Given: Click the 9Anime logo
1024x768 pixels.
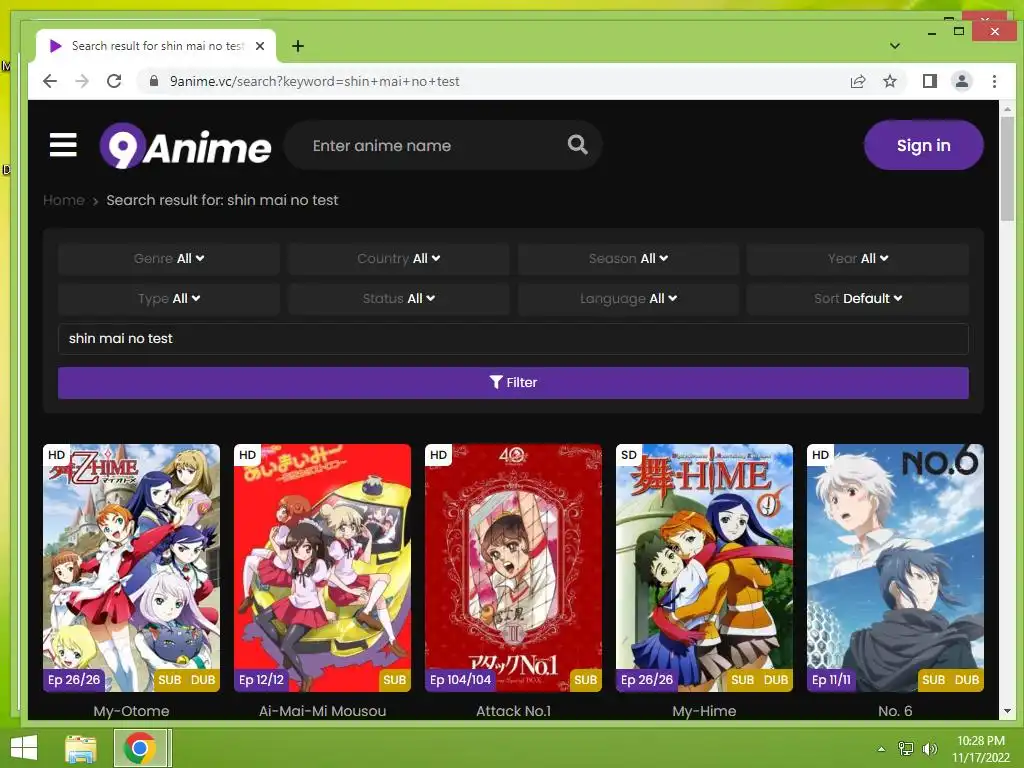Looking at the screenshot, I should [185, 146].
